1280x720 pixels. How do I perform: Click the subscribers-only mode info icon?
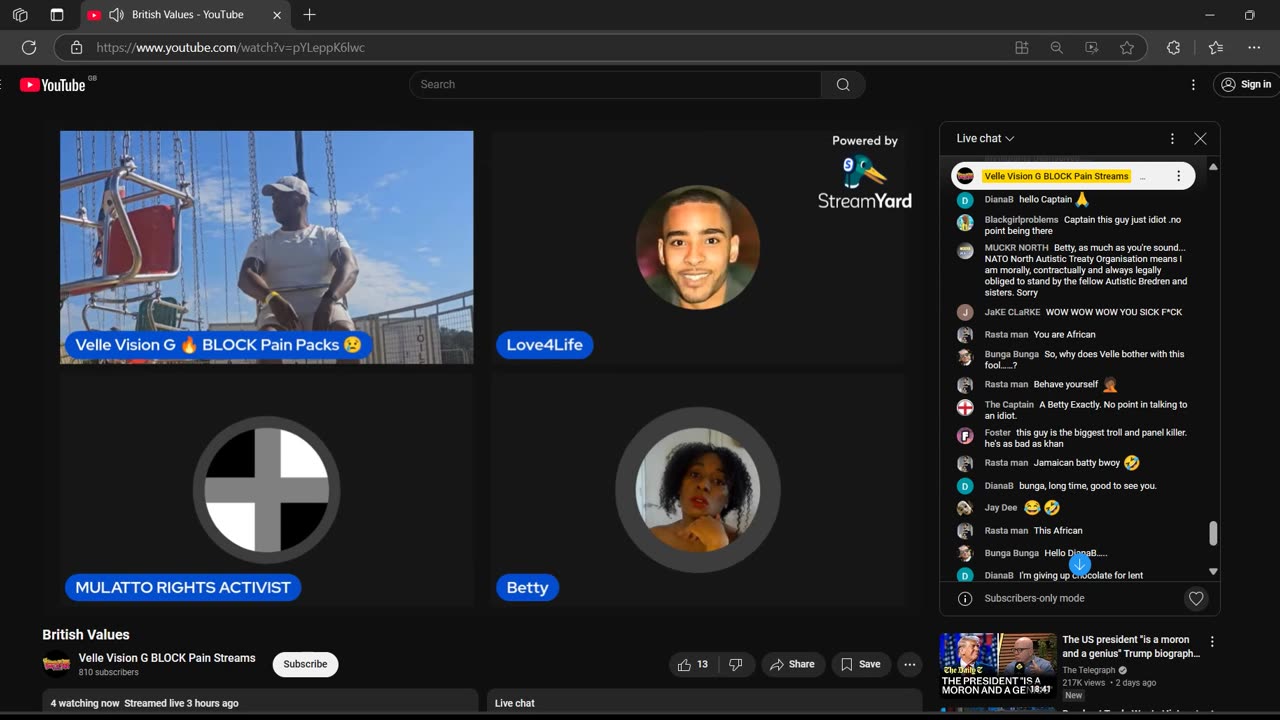tap(965, 599)
